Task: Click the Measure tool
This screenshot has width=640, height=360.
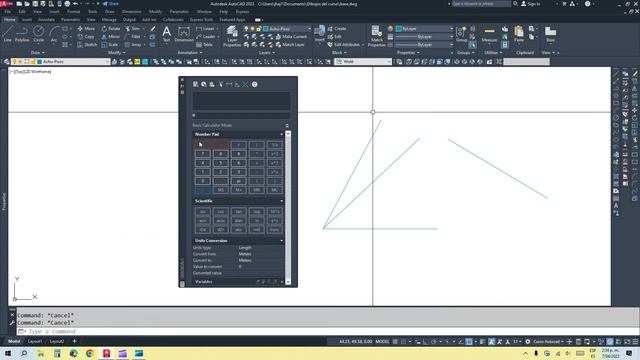Action: [489, 34]
